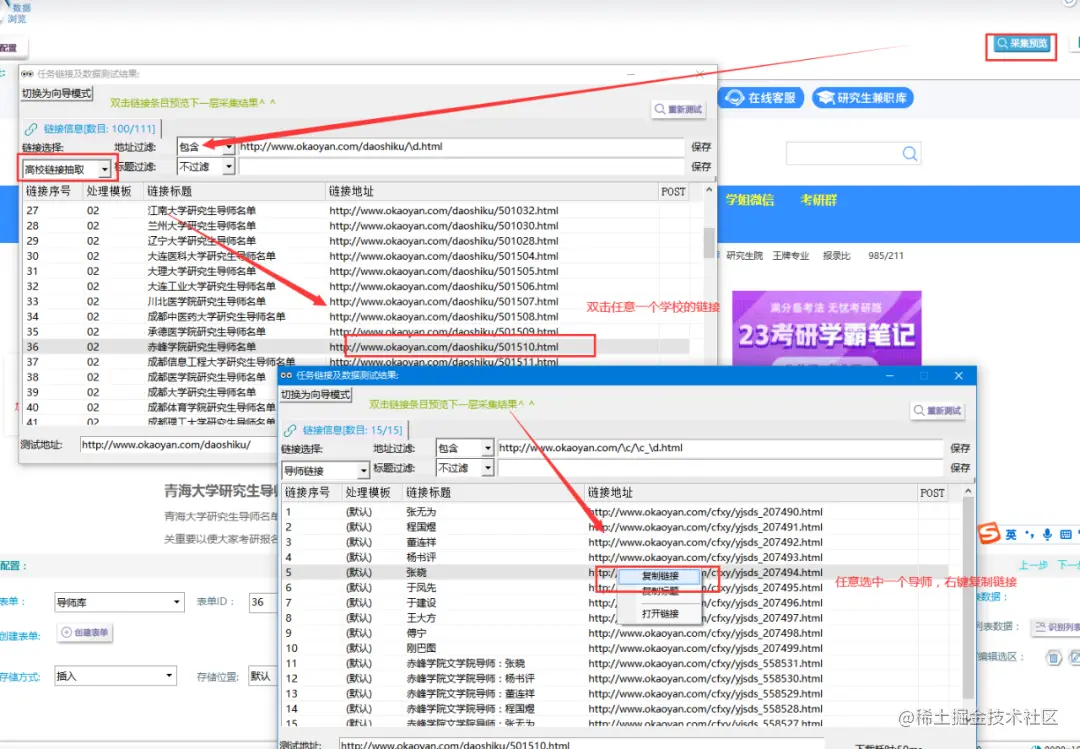This screenshot has height=749, width=1080.
Task: Click 切换为向导模式 in the front window
Action: (315, 394)
